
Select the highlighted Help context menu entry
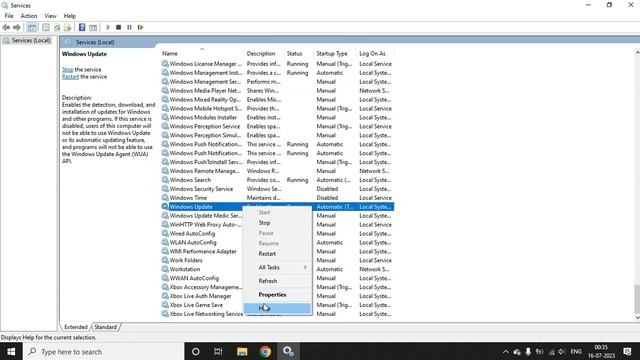point(278,308)
